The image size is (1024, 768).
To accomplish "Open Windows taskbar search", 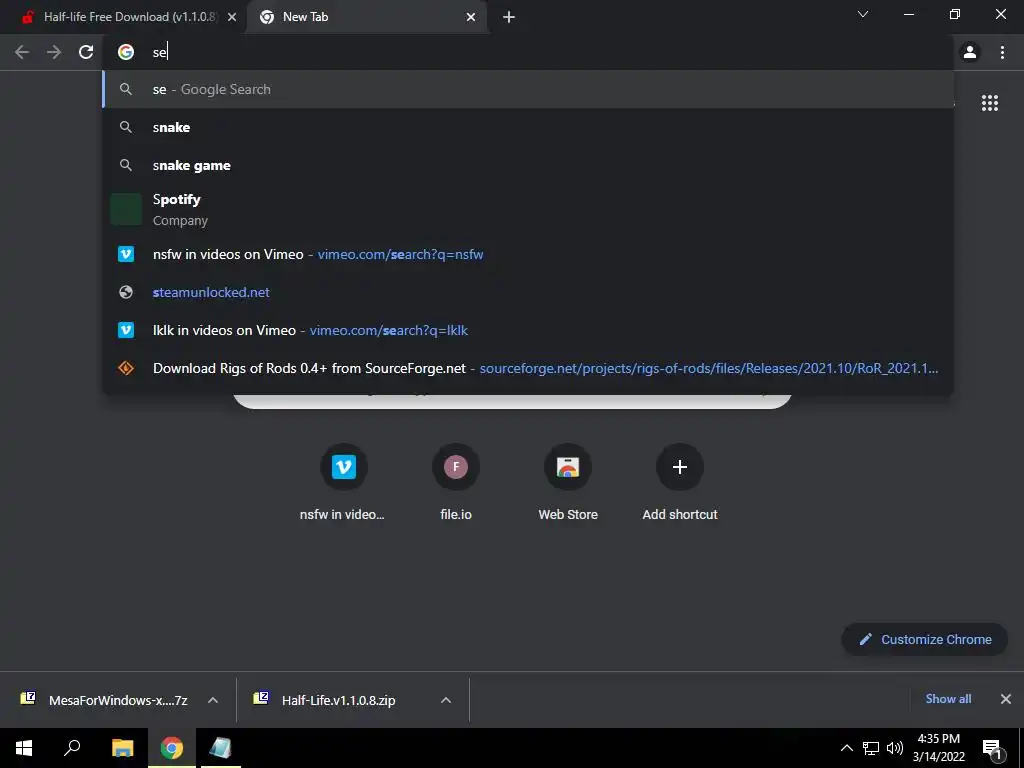I will [x=72, y=748].
